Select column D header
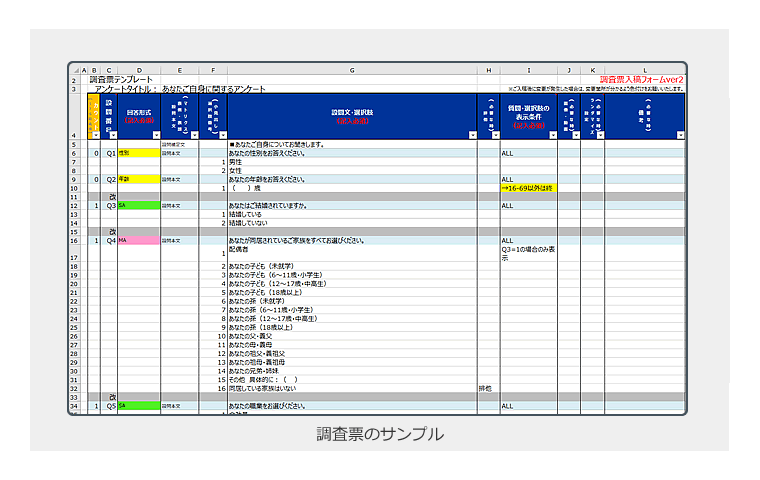The width and height of the screenshot is (760, 480). coord(139,71)
